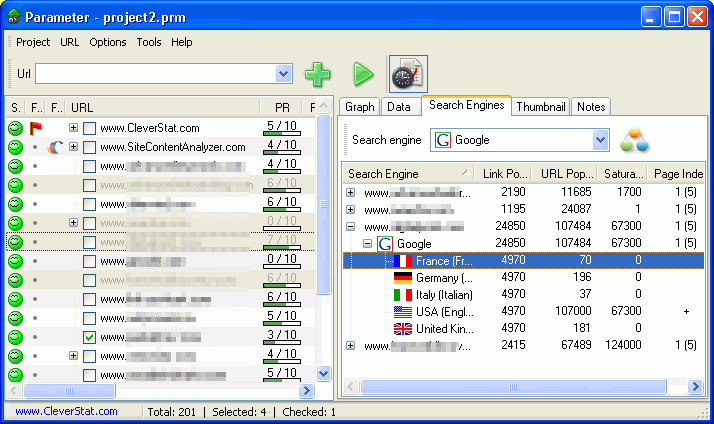This screenshot has width=714, height=424.
Task: Click the green smiley on the 3 / 10 row
Action: (x=15, y=337)
